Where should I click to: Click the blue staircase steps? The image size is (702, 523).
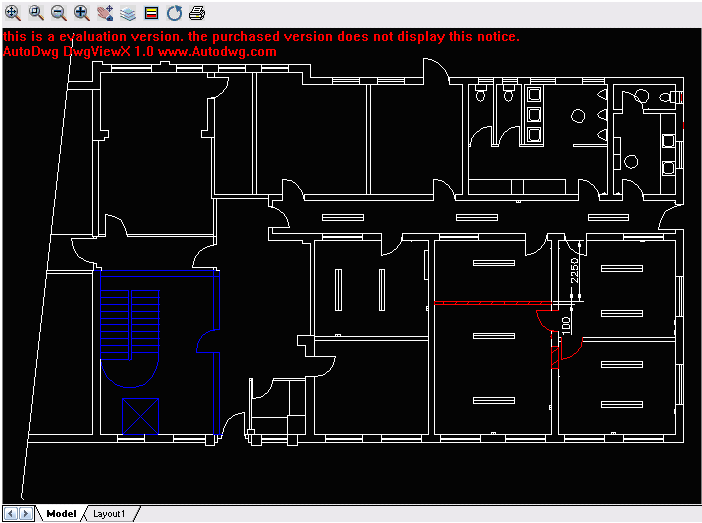[x=130, y=325]
